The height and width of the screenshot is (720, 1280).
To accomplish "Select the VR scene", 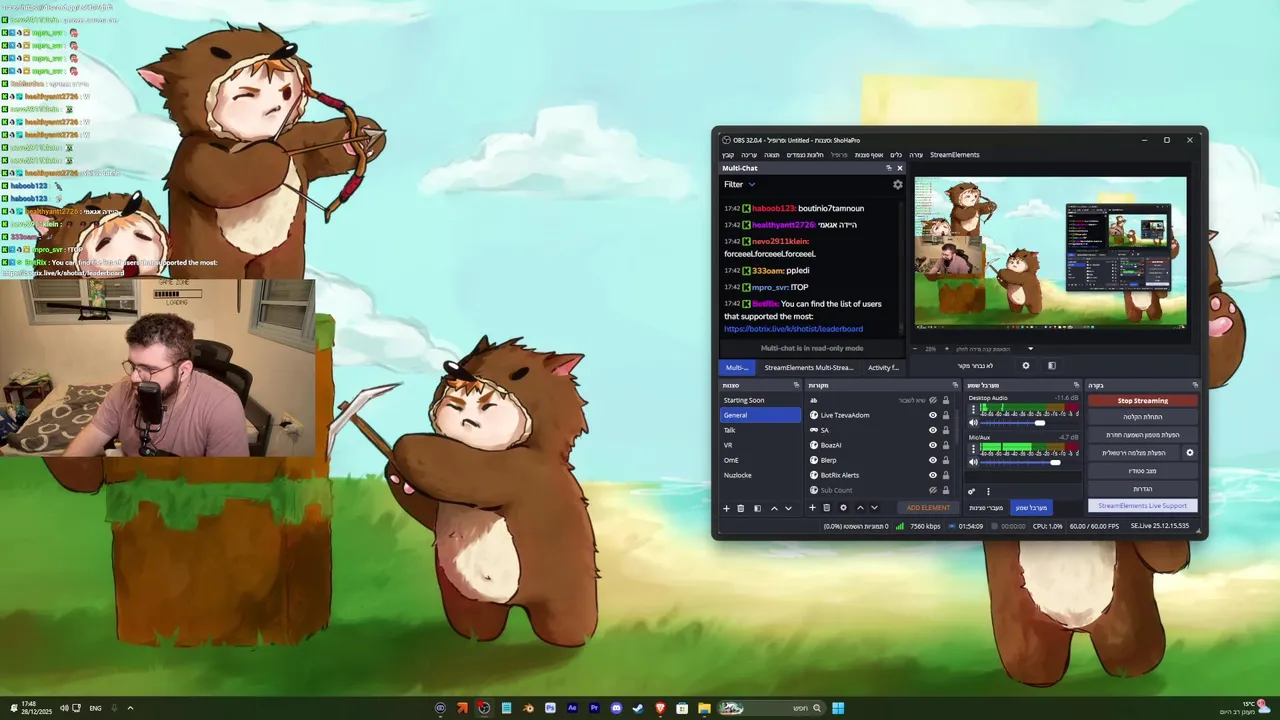I will [x=761, y=445].
